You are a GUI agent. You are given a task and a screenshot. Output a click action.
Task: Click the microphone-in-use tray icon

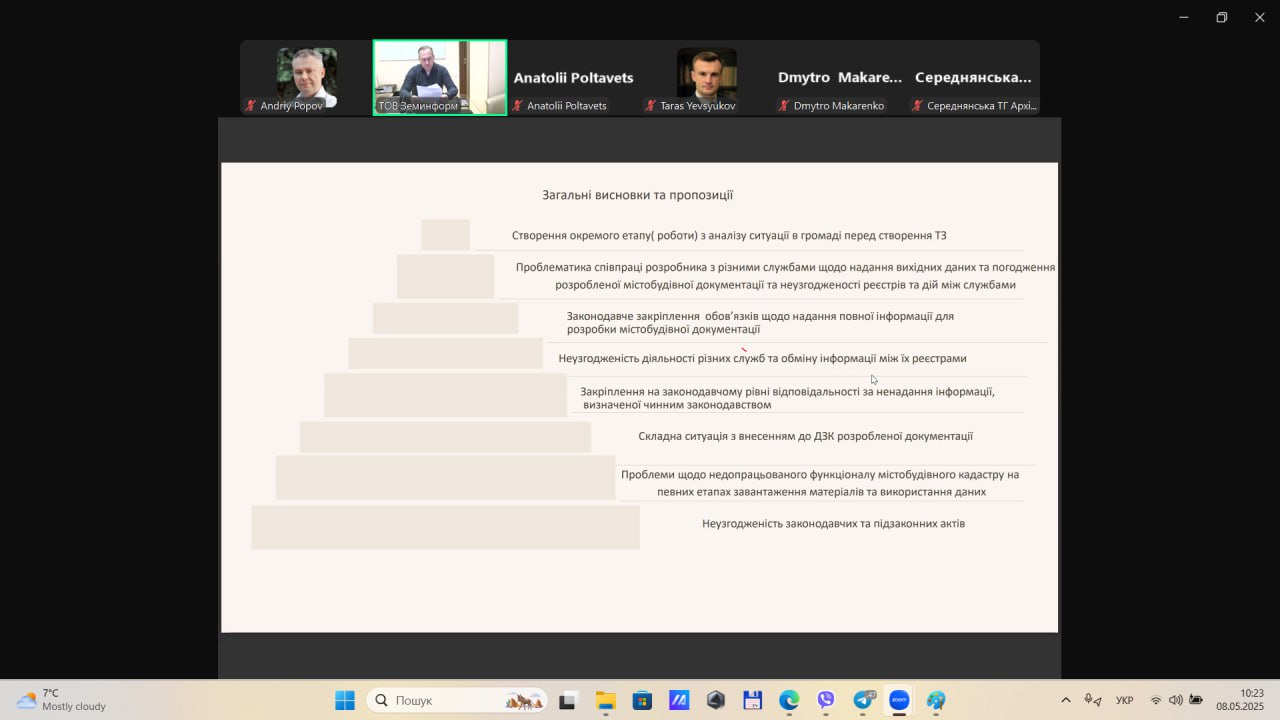click(x=1088, y=700)
